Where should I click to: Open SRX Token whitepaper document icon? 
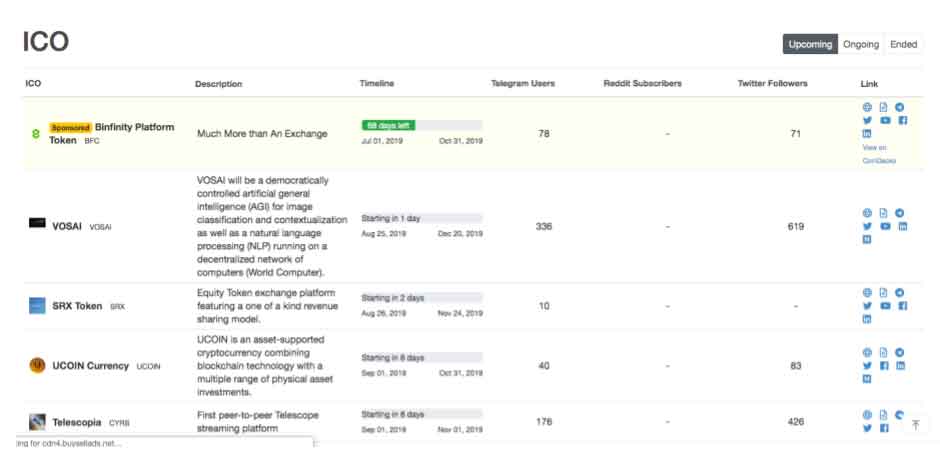click(x=883, y=293)
